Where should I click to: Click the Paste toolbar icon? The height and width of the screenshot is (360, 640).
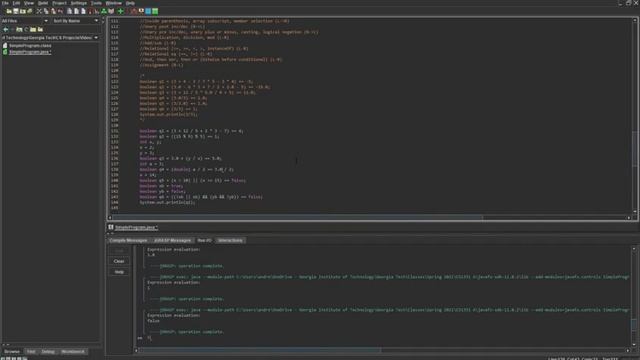tap(53, 11)
